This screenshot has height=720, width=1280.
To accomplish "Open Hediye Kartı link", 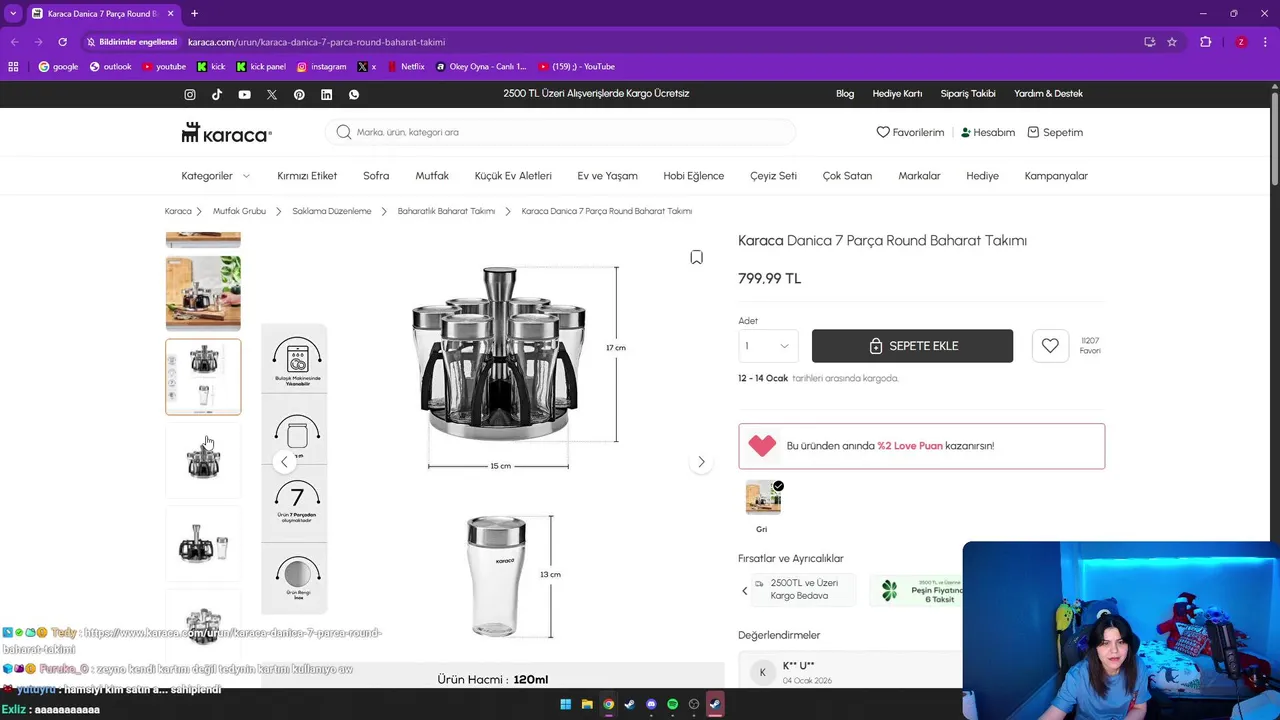I will pos(897,94).
